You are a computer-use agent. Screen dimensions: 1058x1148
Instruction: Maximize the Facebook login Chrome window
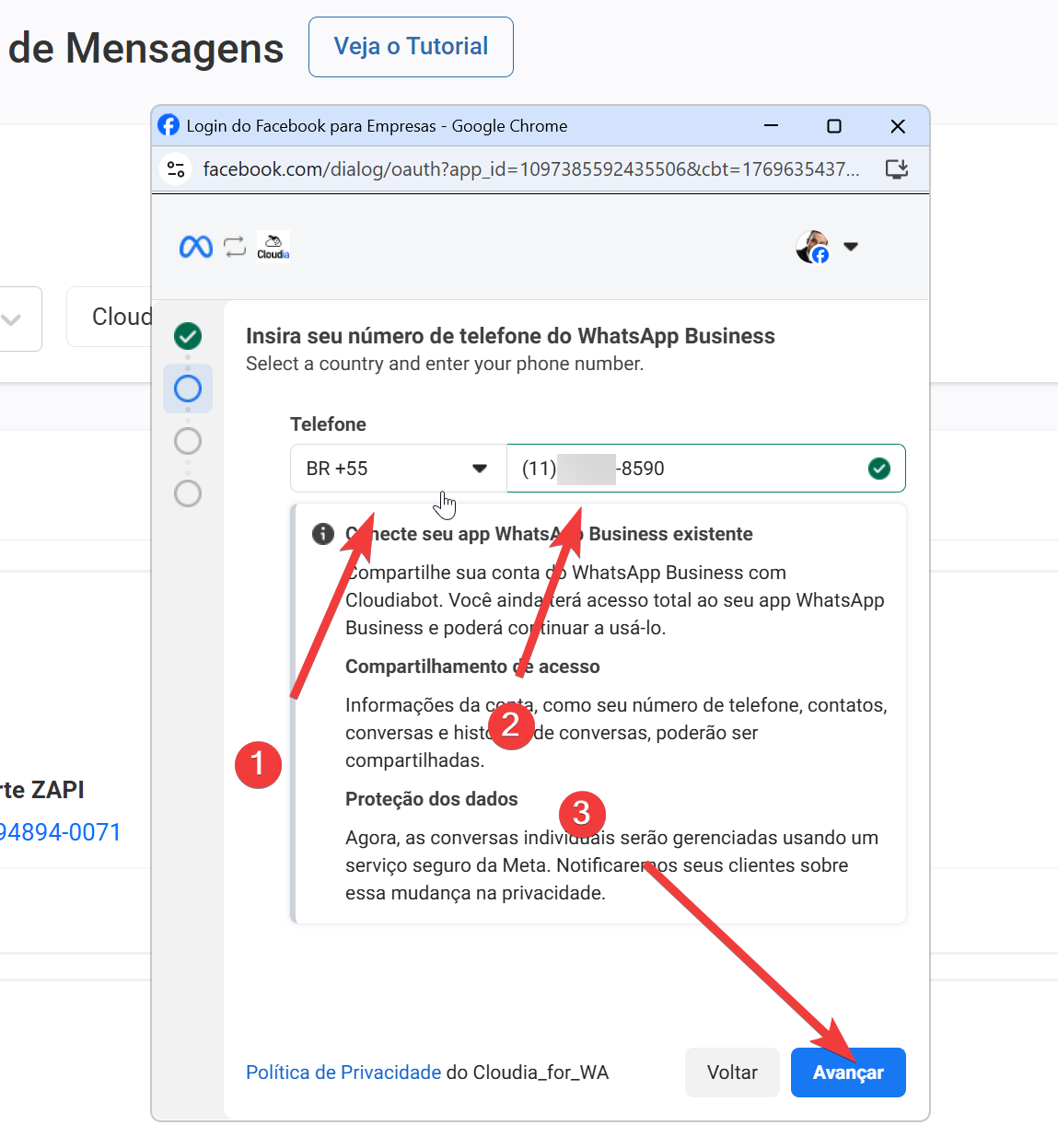834,126
